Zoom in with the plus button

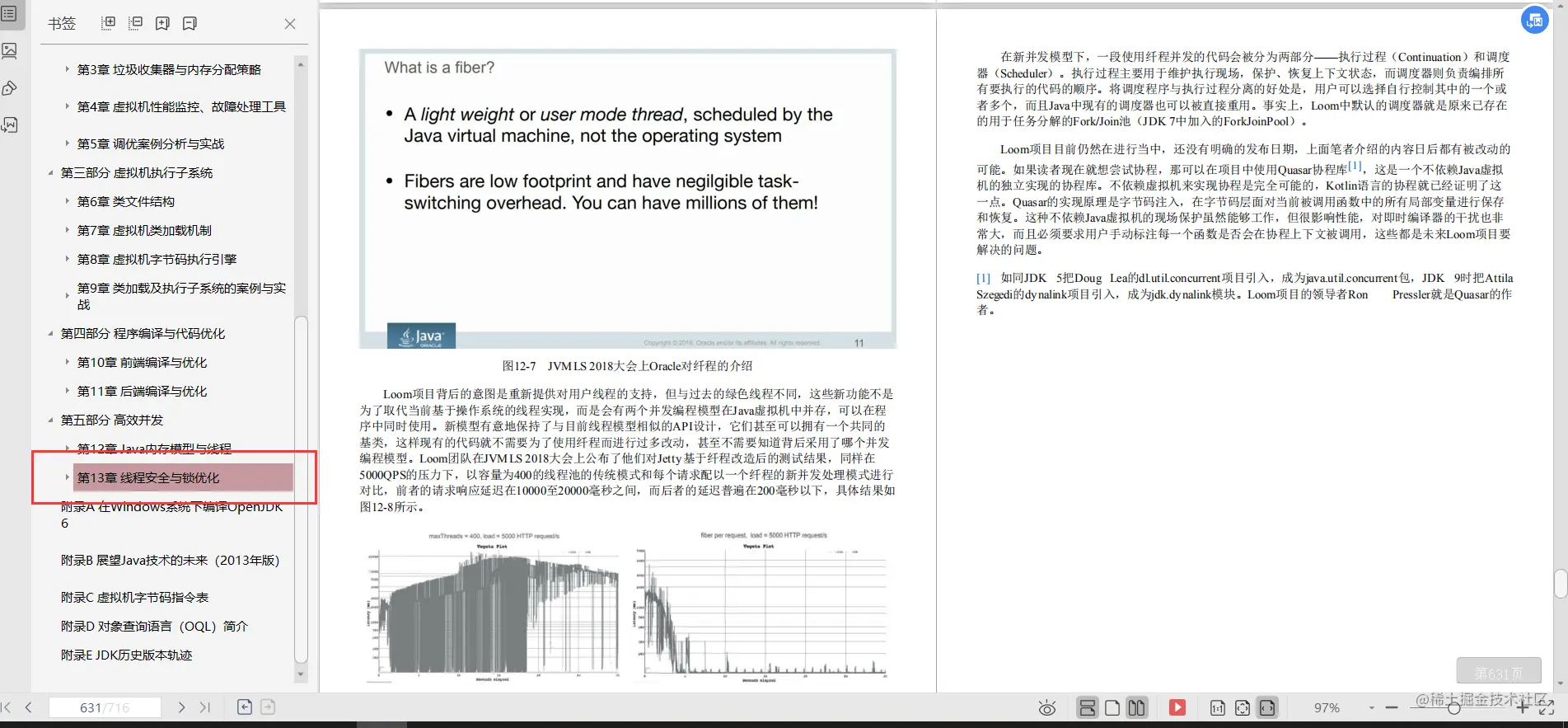click(x=1523, y=707)
